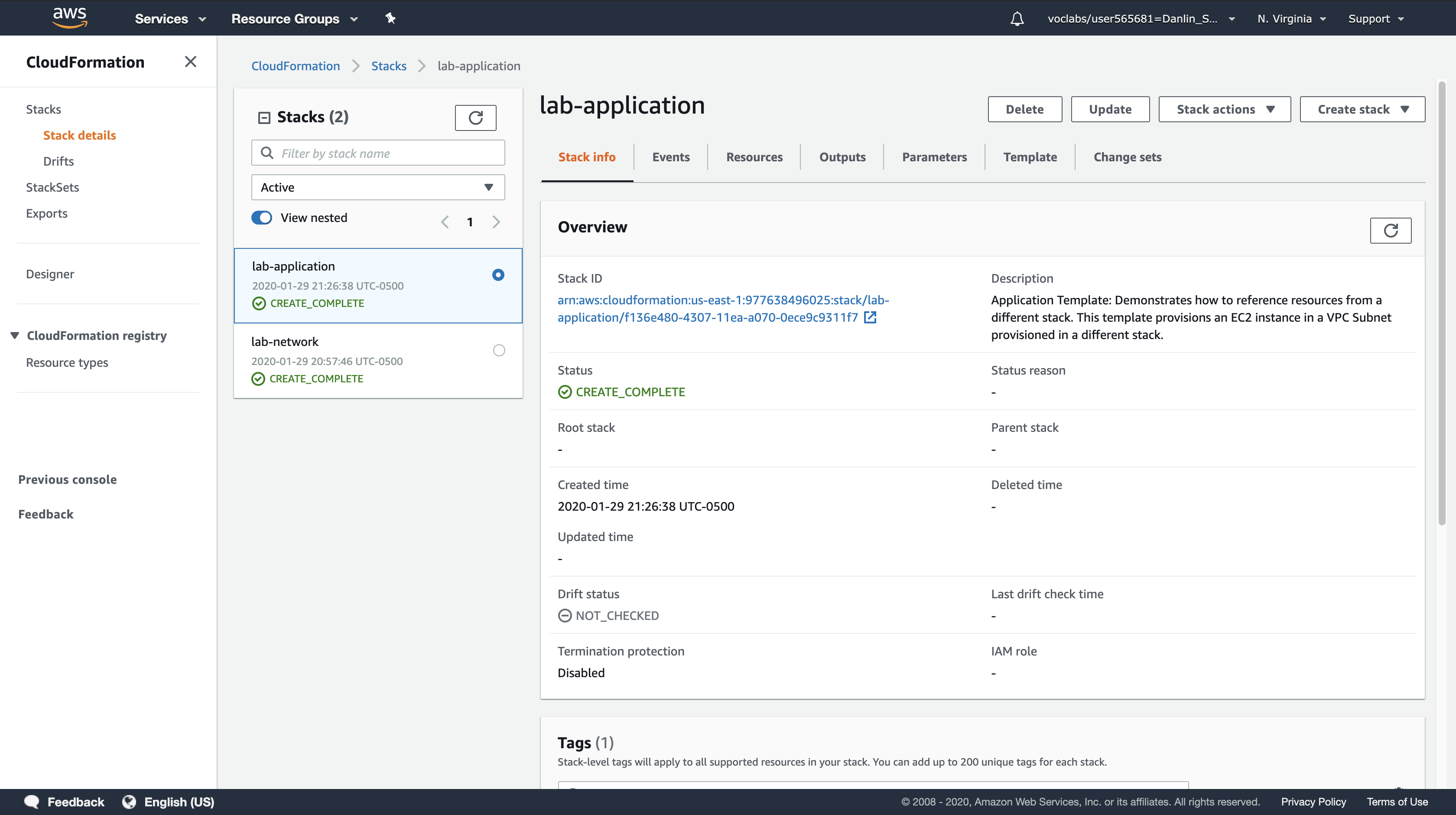Open the notifications bell icon

1017,19
